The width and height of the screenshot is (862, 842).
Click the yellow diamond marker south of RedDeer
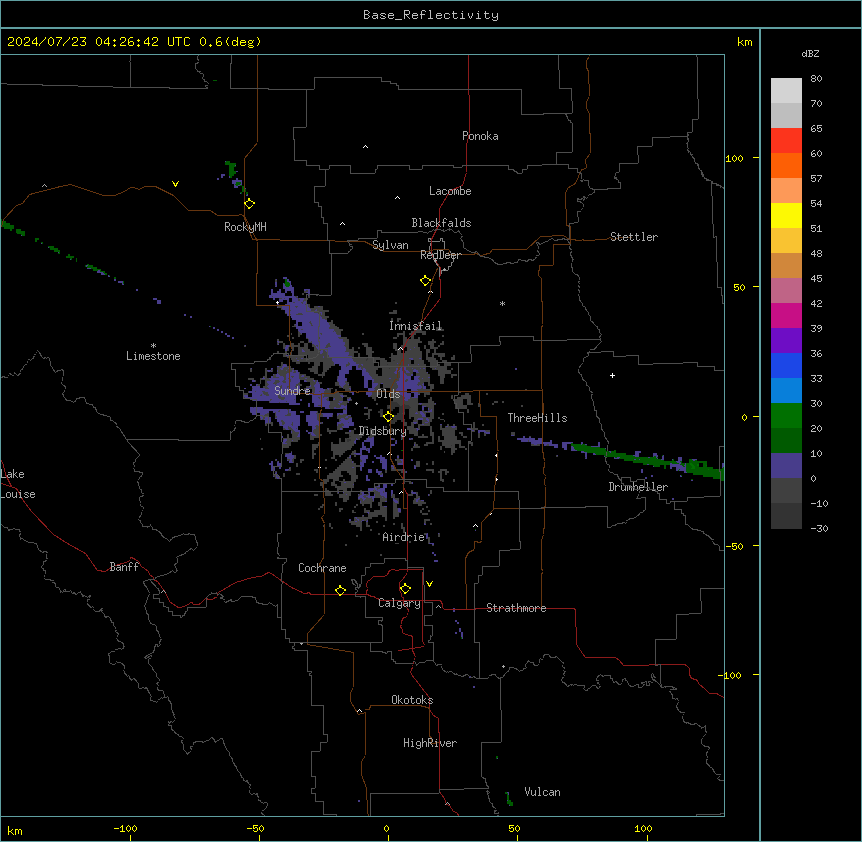[426, 281]
